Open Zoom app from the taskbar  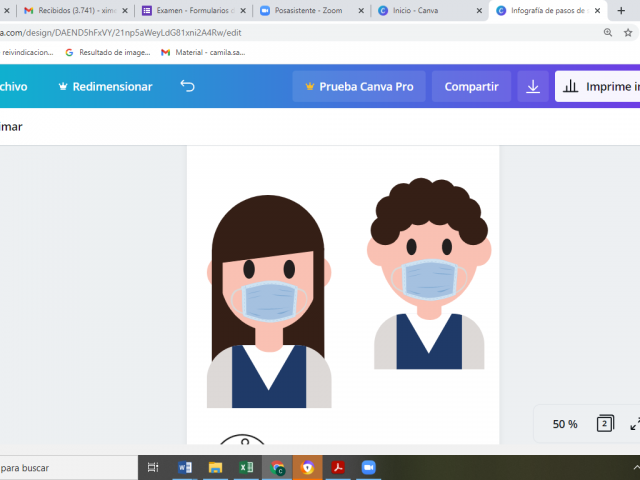pos(368,467)
